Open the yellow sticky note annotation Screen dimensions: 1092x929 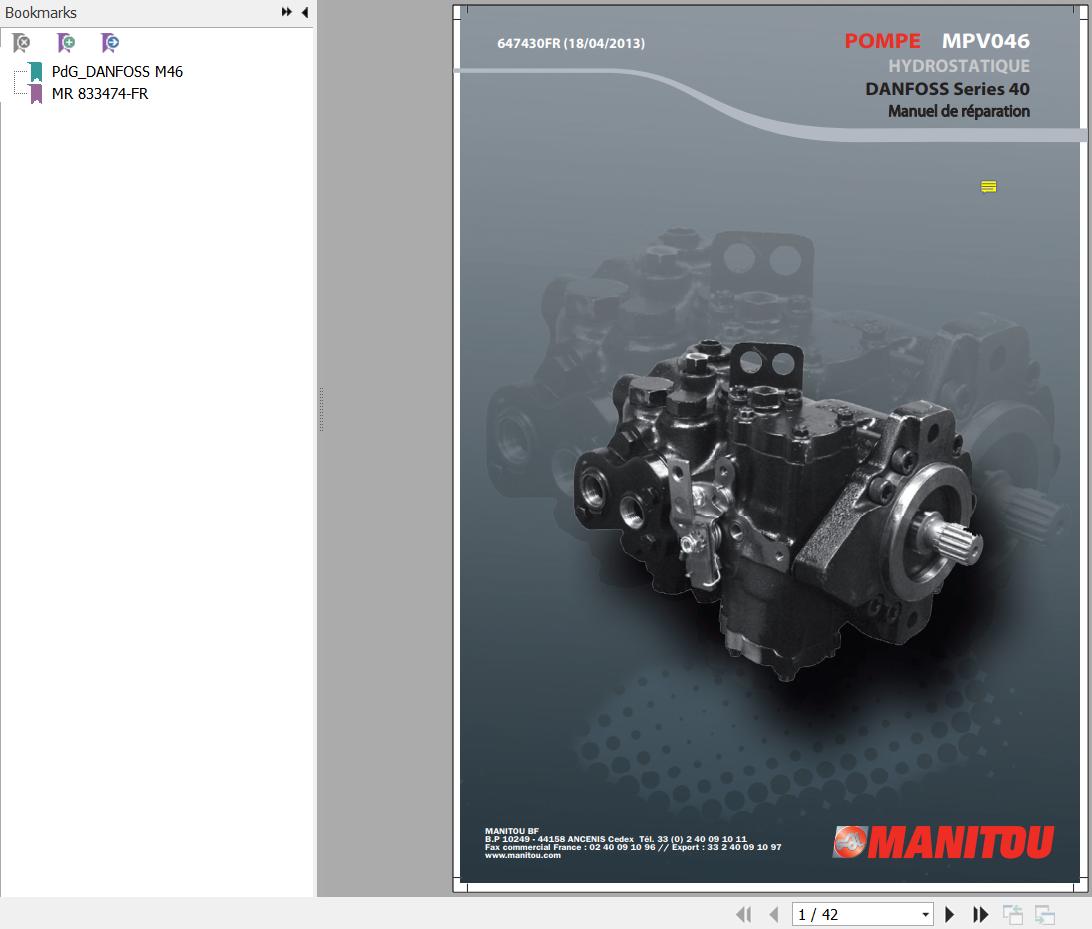988,187
